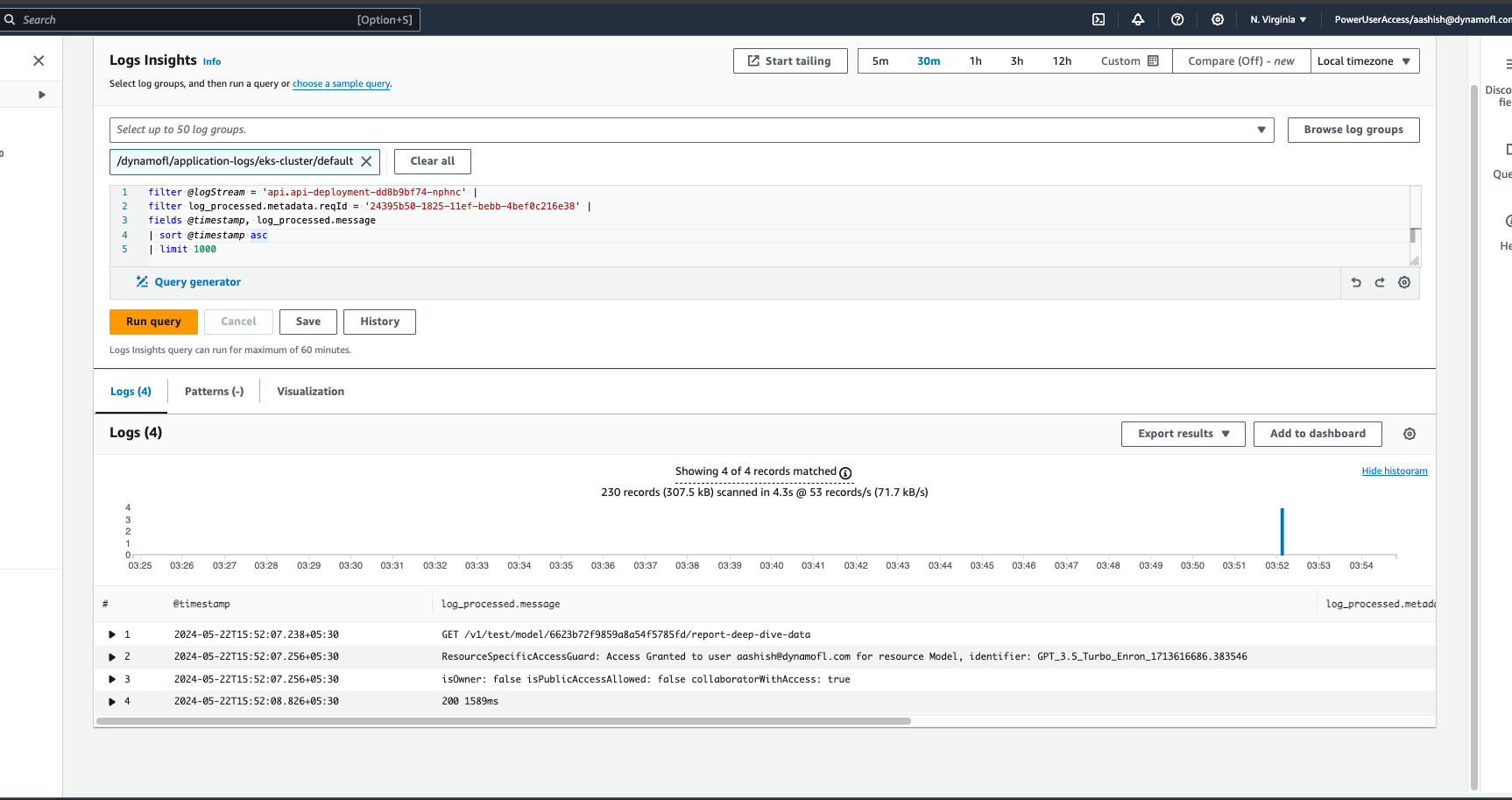Open the logs table settings gear
The width and height of the screenshot is (1512, 800).
pos(1410,434)
